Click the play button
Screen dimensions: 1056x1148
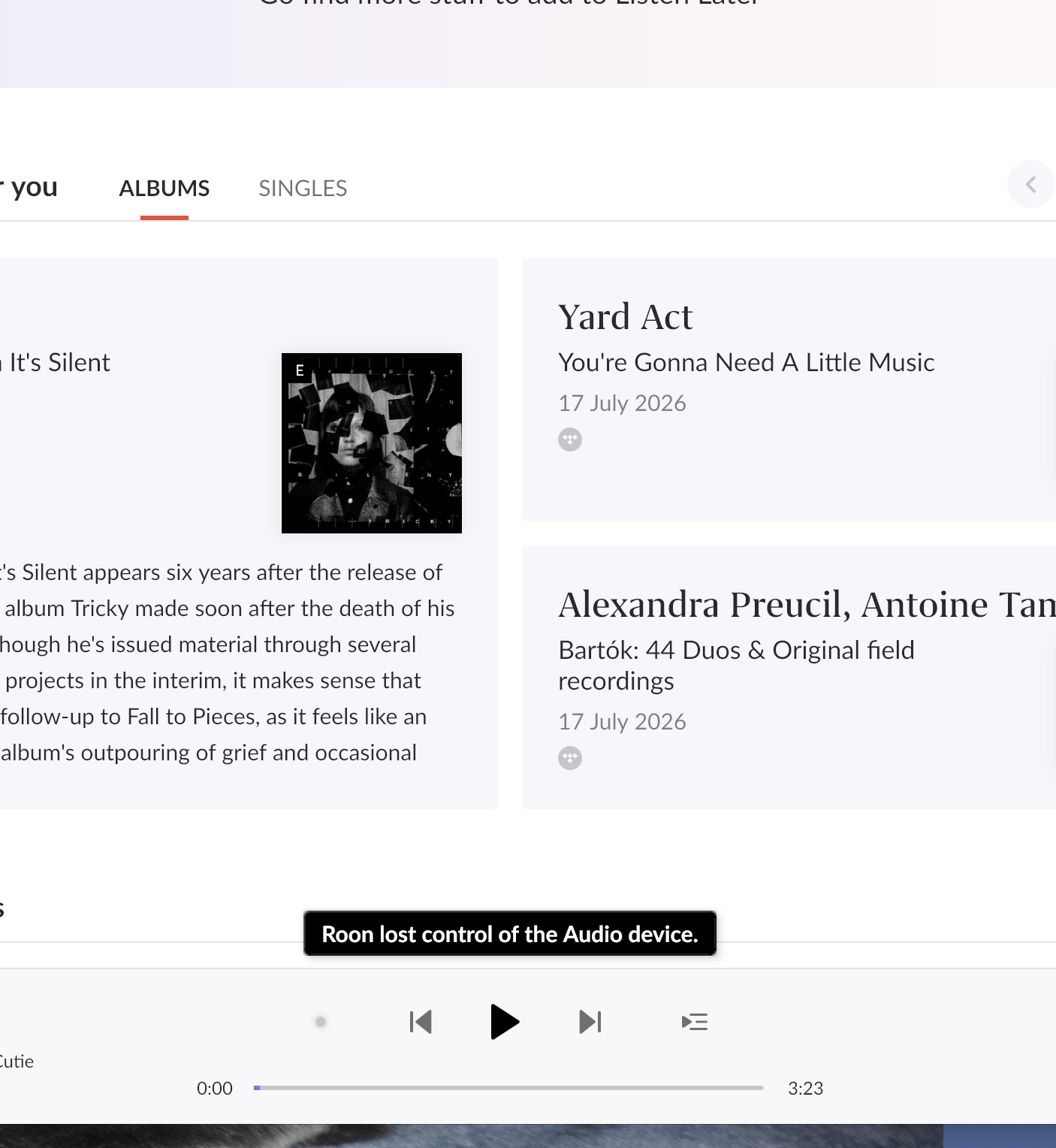click(x=504, y=1022)
